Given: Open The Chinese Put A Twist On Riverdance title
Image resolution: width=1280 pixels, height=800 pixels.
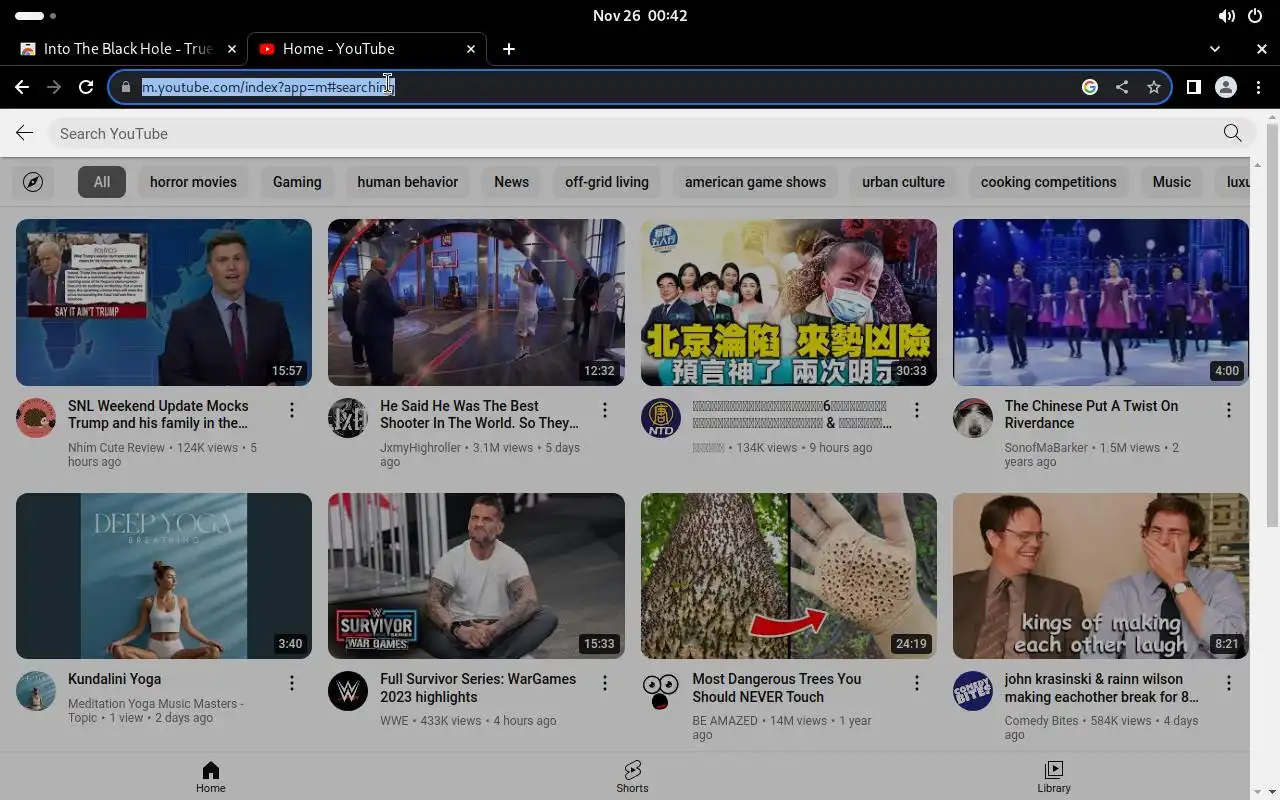Looking at the screenshot, I should coord(1091,414).
